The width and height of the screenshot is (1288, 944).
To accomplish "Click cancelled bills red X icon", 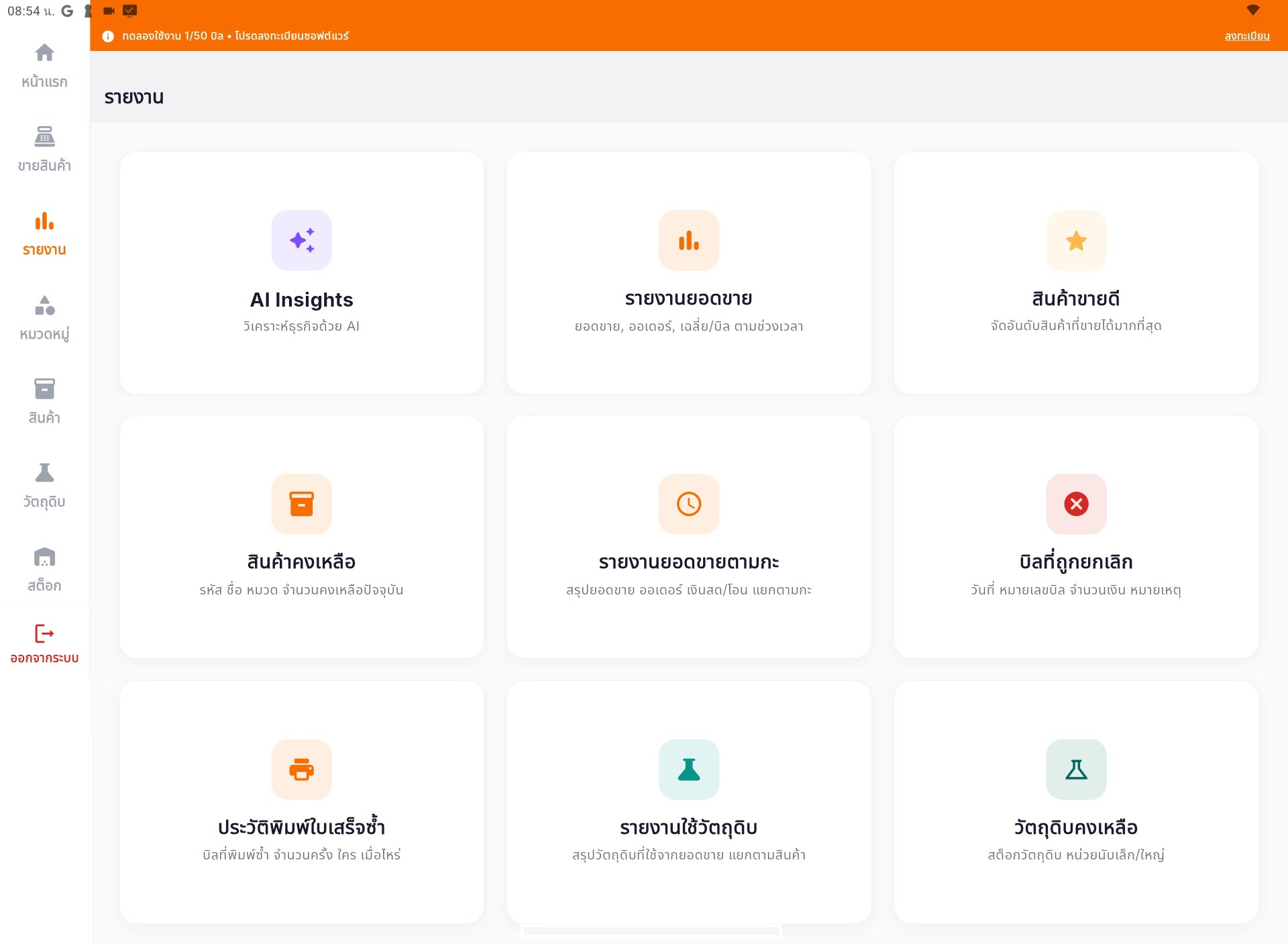I will pos(1075,504).
